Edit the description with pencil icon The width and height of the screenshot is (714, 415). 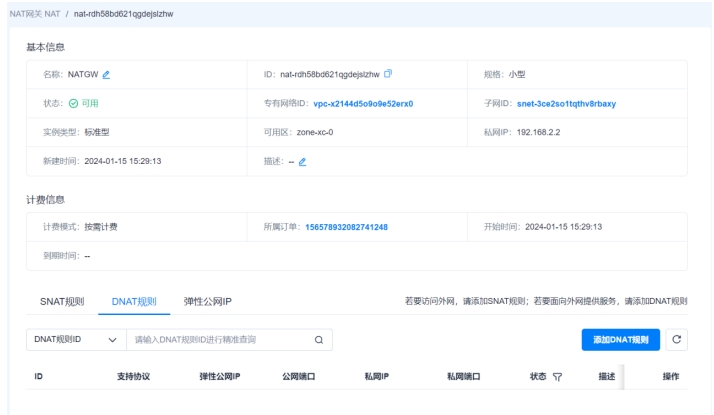pos(302,162)
